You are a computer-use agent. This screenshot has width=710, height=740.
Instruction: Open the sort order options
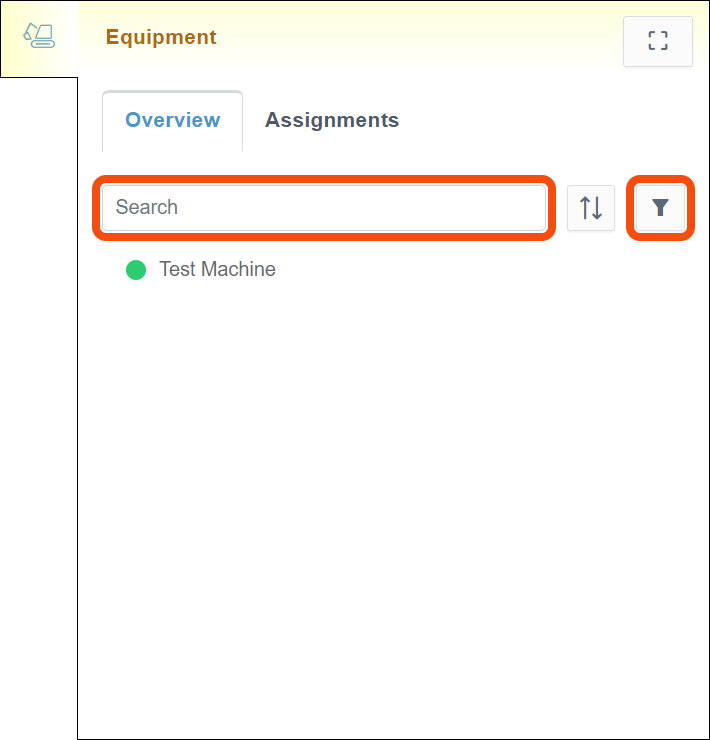click(x=591, y=208)
